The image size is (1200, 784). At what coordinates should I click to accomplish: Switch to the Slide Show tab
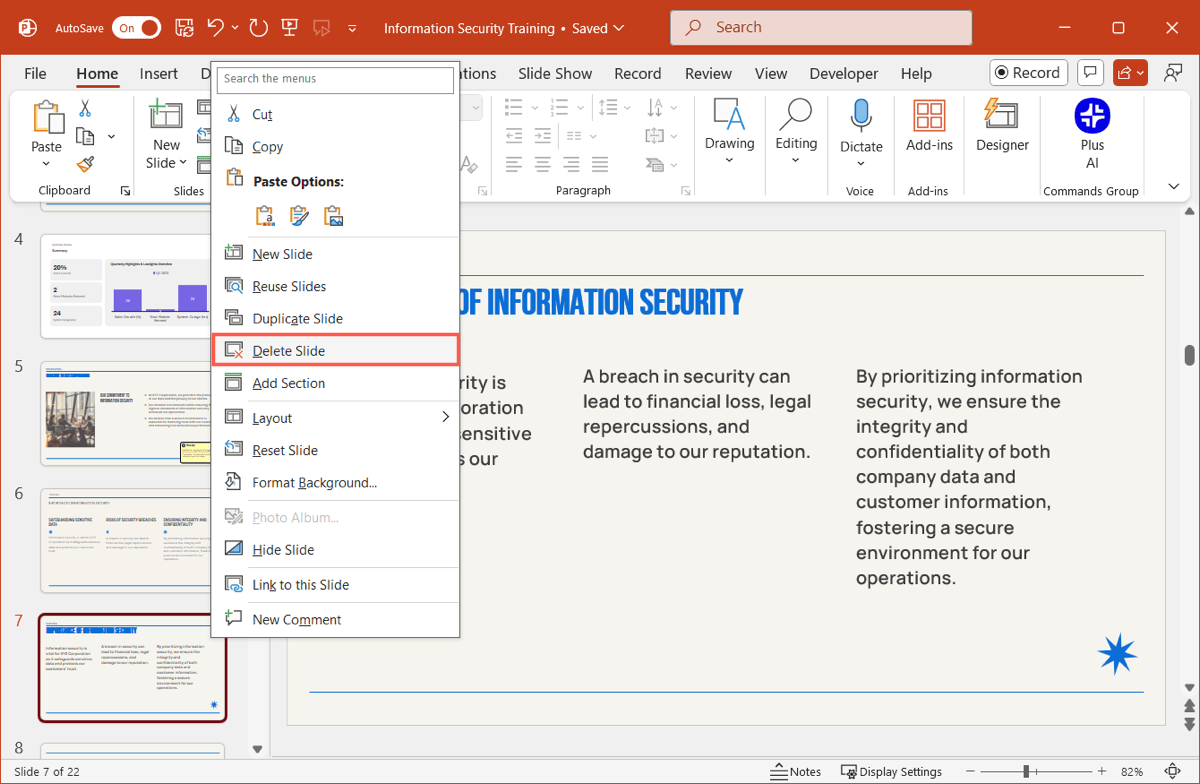pos(555,73)
